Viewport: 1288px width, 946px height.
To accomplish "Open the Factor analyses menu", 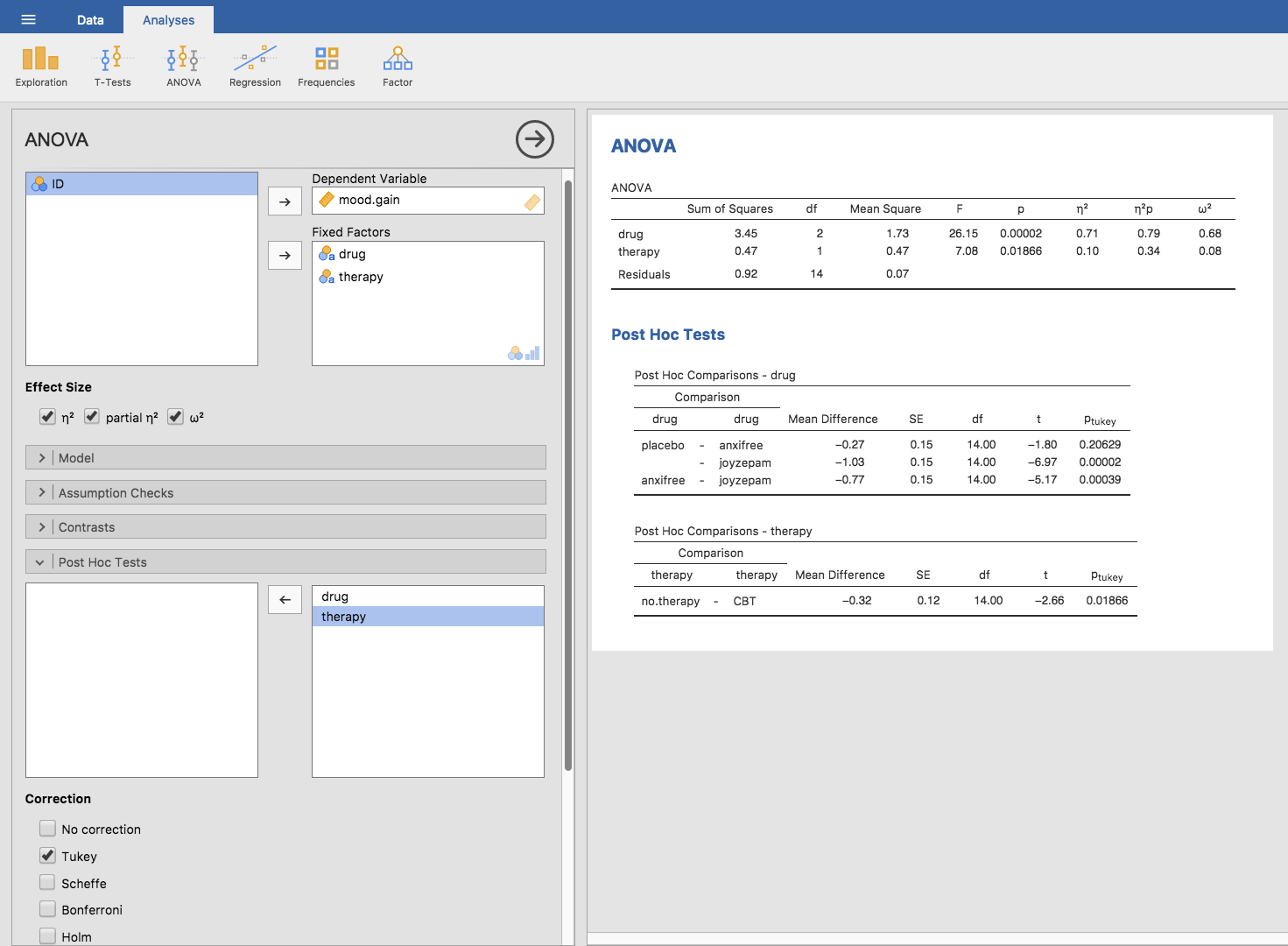I will click(x=398, y=67).
